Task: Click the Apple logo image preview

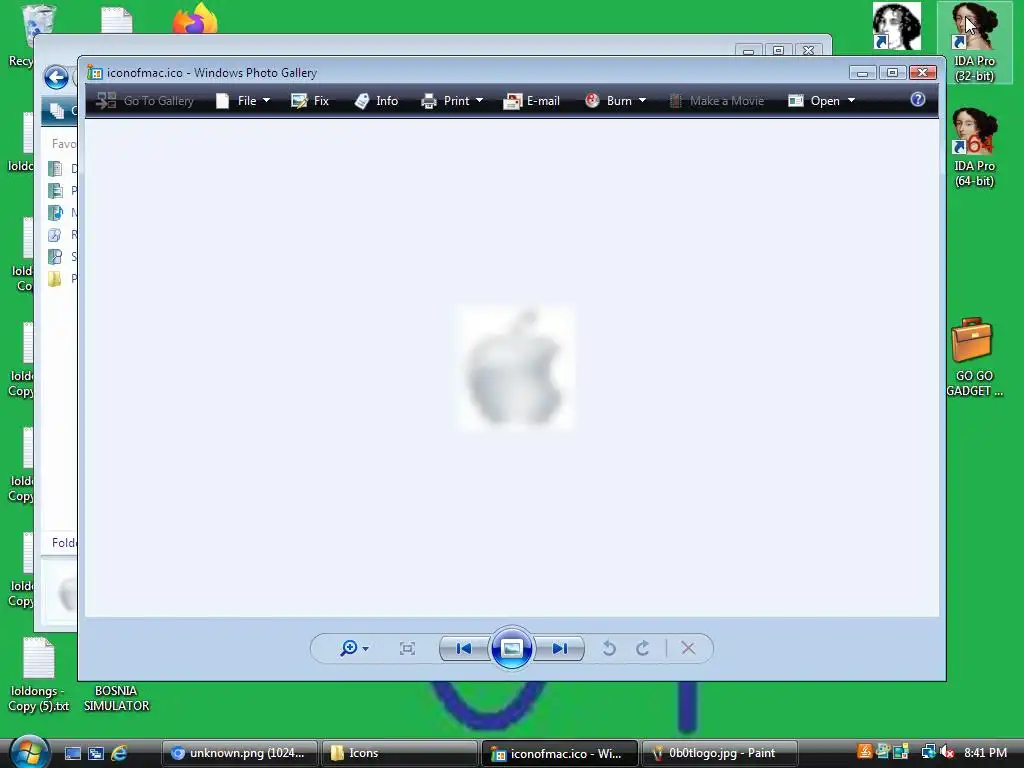Action: tap(516, 368)
